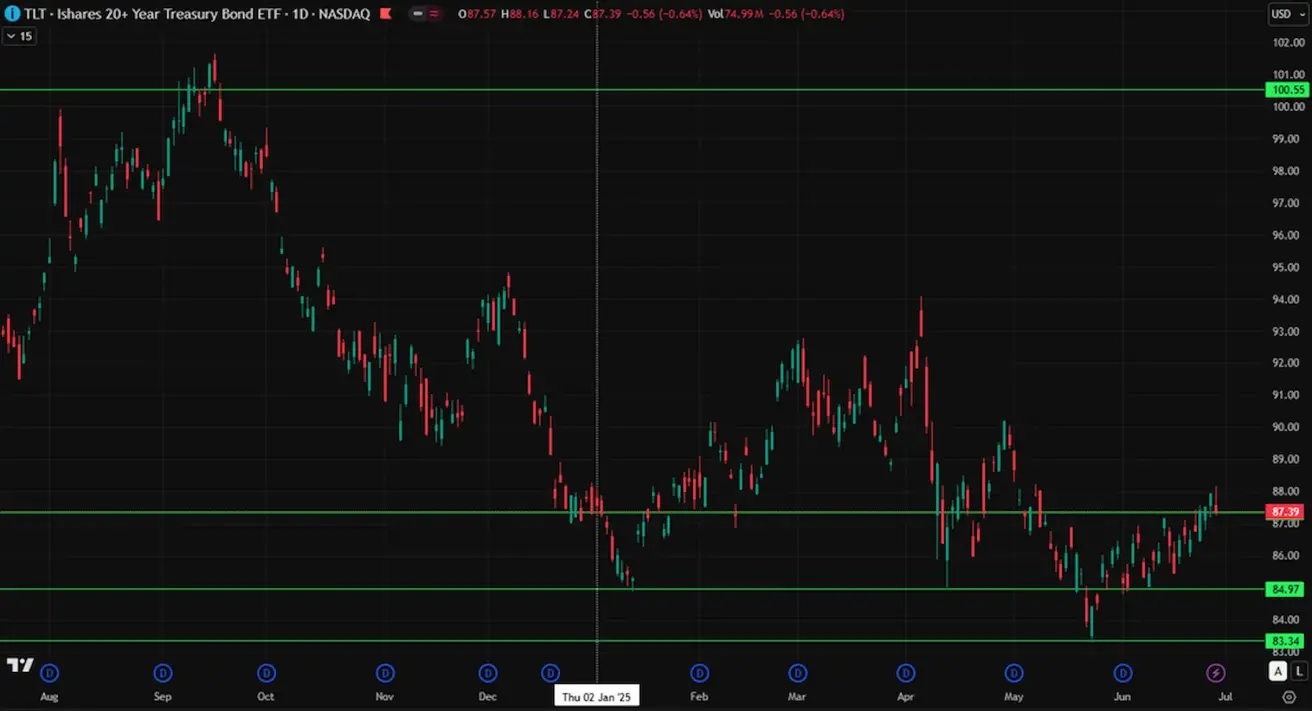
Task: Click the low value L87.24
Action: [x=562, y=14]
